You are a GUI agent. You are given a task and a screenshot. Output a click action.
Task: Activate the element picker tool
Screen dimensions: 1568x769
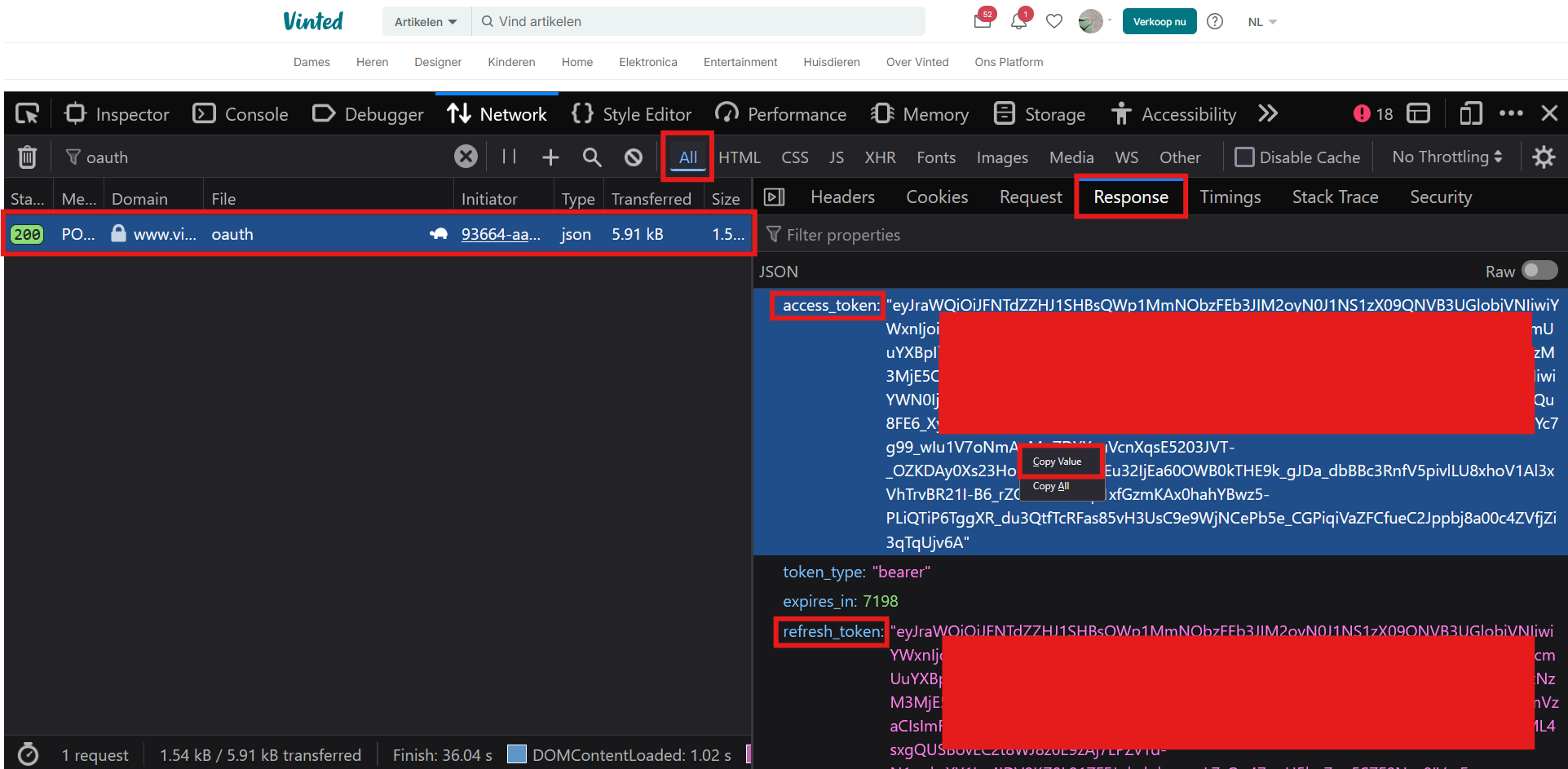28,114
